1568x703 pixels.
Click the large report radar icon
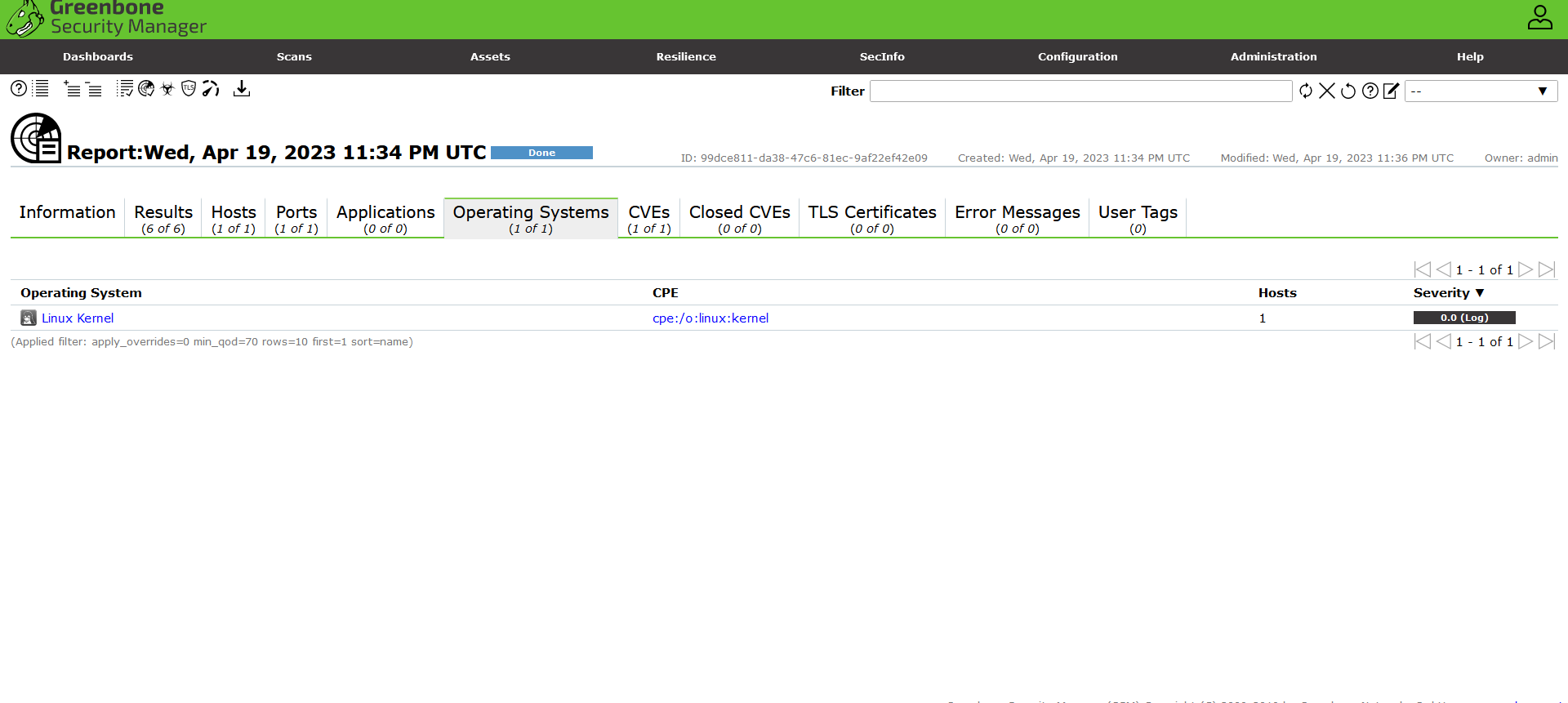tap(36, 138)
